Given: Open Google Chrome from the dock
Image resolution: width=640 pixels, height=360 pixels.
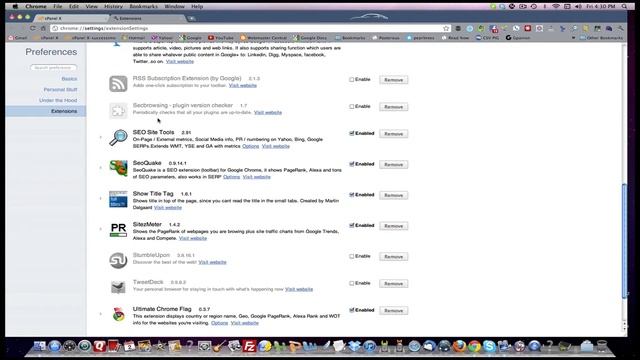Looking at the screenshot, I should [474, 346].
